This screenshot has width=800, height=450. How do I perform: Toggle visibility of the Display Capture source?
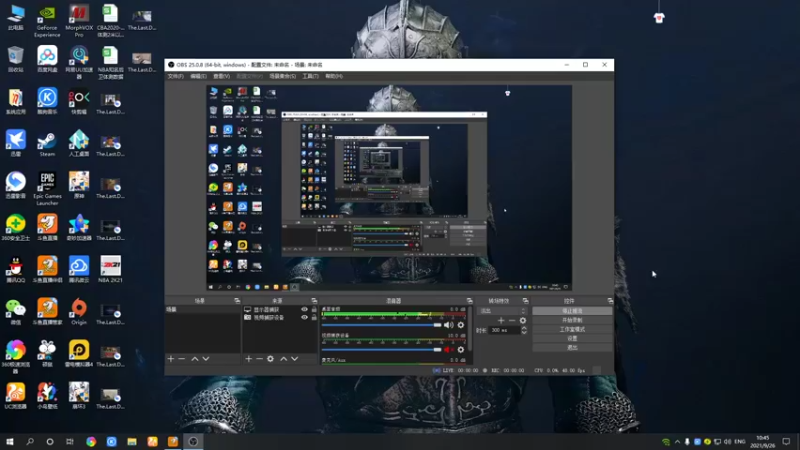click(x=304, y=309)
